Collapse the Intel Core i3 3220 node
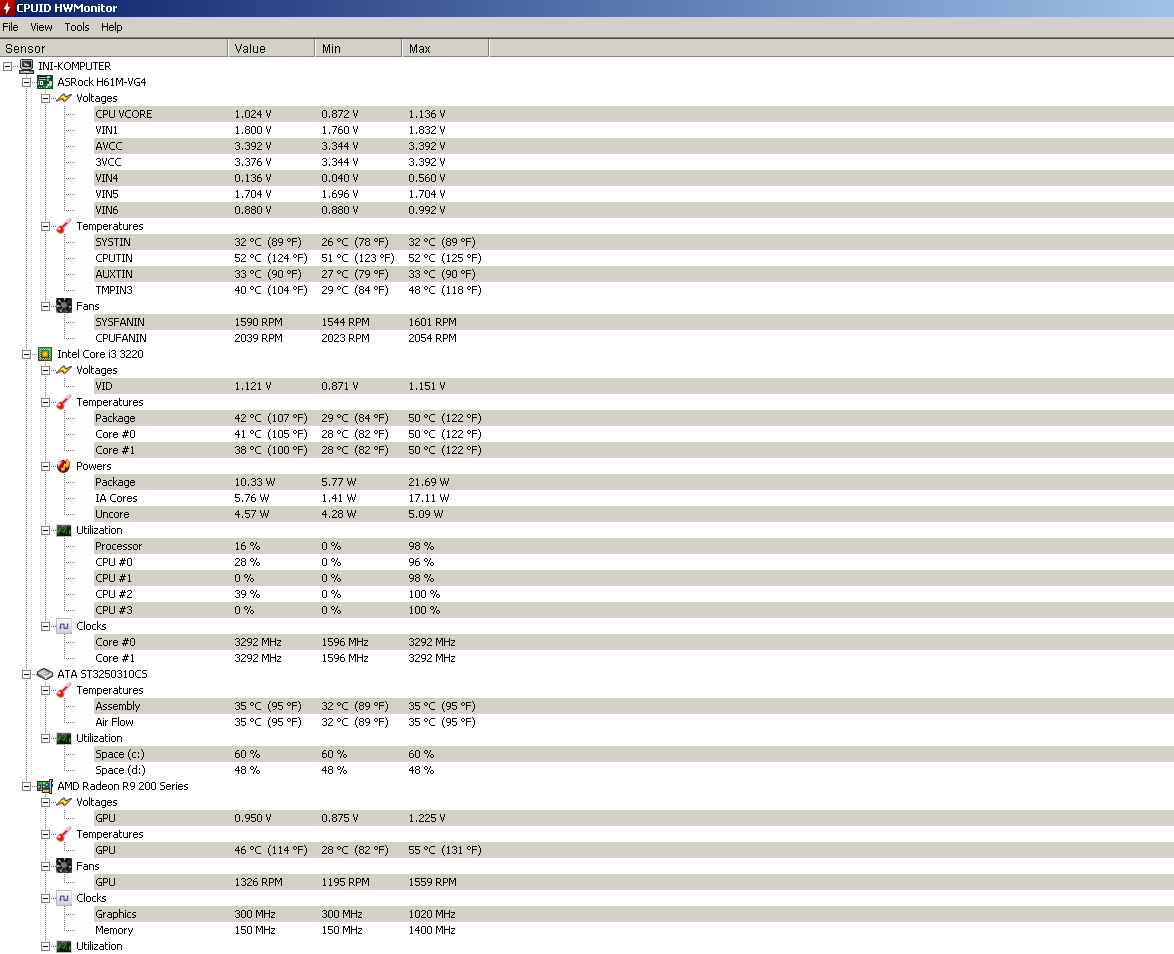 click(26, 354)
